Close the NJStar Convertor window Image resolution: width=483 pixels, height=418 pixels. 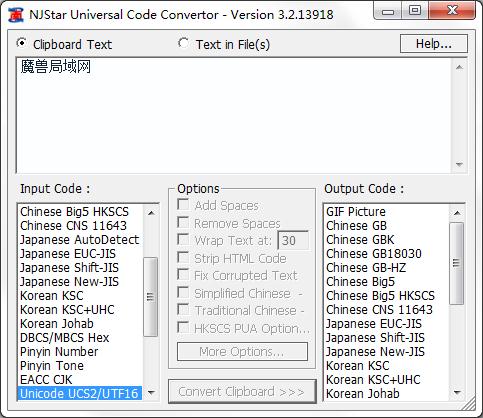(452, 11)
